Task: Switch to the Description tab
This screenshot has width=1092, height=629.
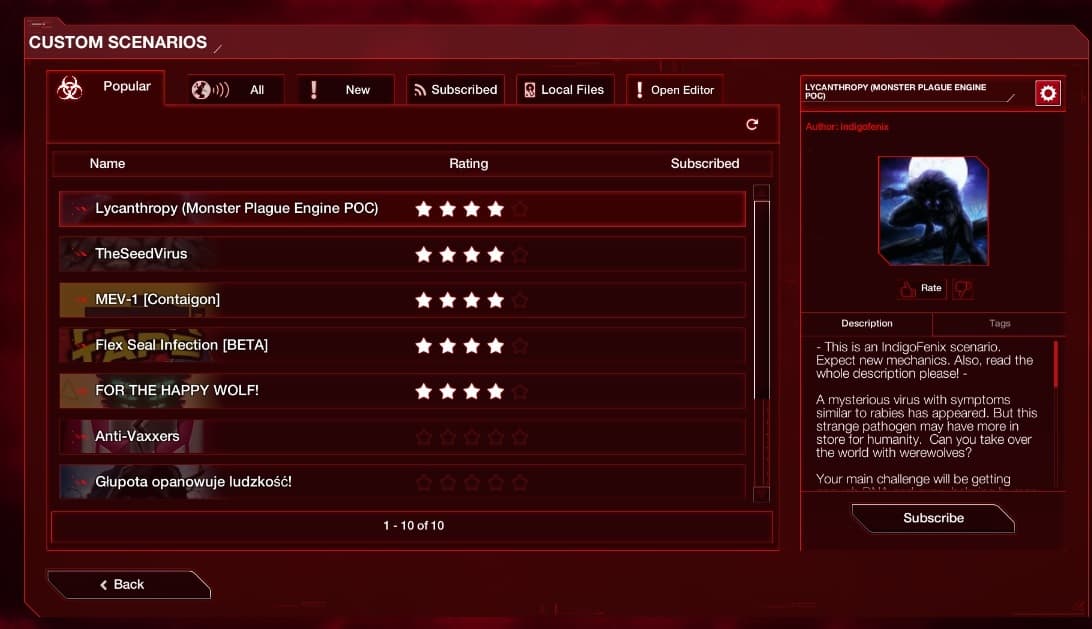Action: tap(866, 324)
